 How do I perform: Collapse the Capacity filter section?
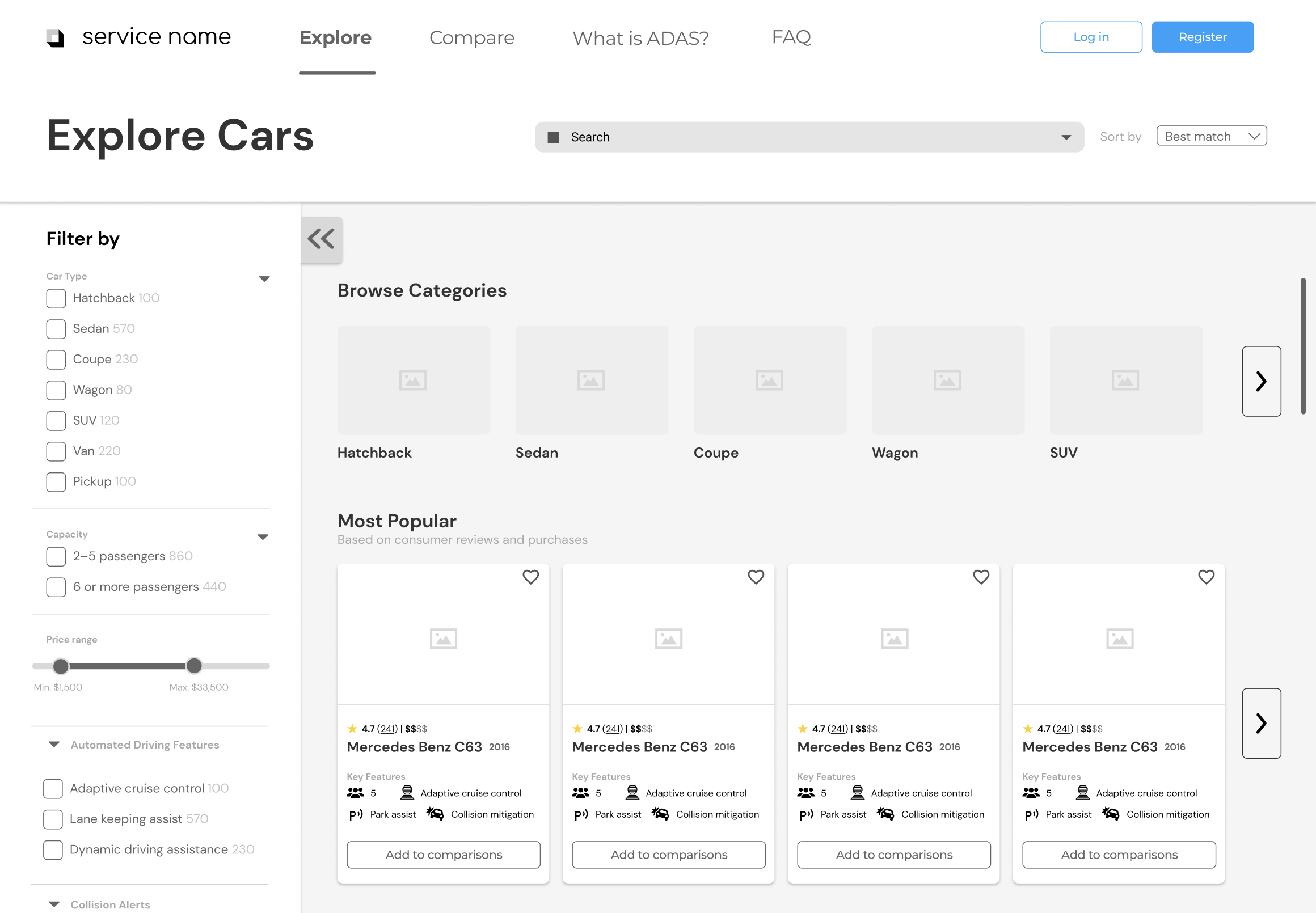pyautogui.click(x=263, y=537)
